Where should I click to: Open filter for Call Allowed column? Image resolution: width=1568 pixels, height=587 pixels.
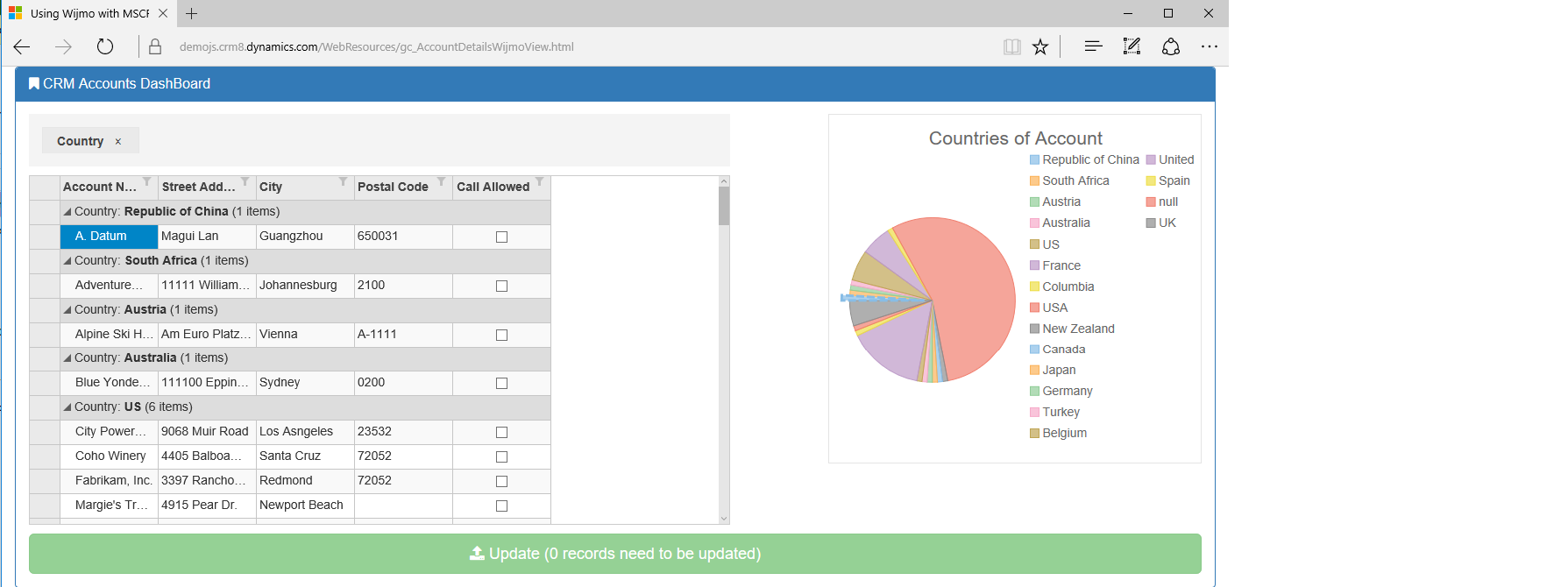click(540, 181)
